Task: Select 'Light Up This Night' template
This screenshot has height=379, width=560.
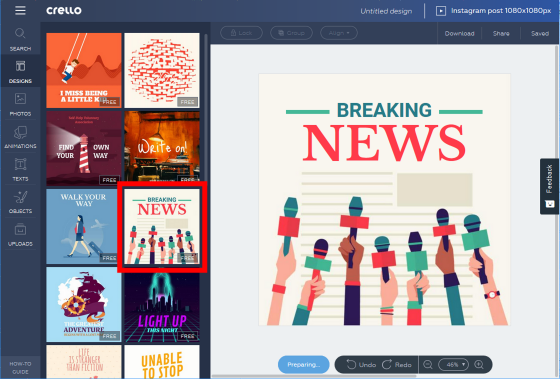Action: click(x=162, y=306)
